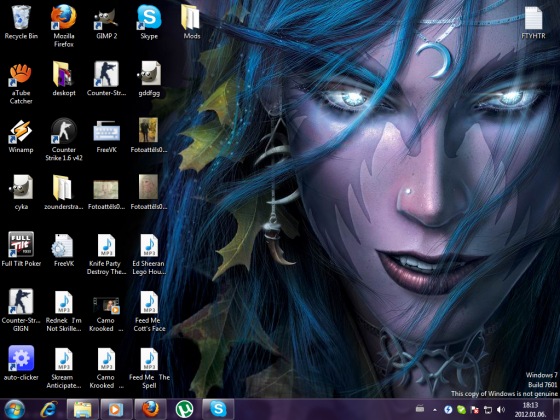Viewport: 560px width, 420px height.
Task: Open the Action Center flag icon
Action: [475, 410]
